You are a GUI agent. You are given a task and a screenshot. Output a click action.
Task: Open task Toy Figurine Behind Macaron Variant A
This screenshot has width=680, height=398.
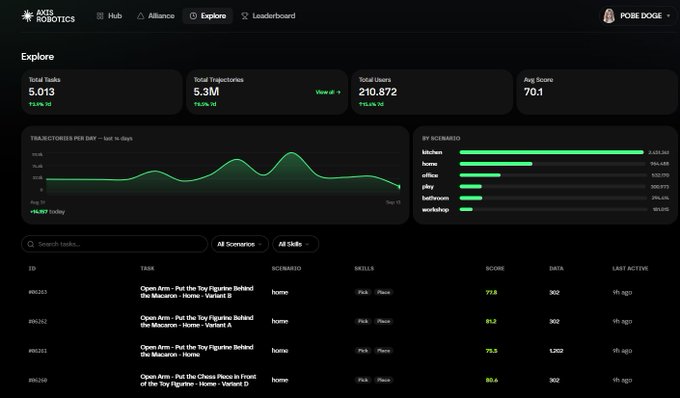click(197, 321)
